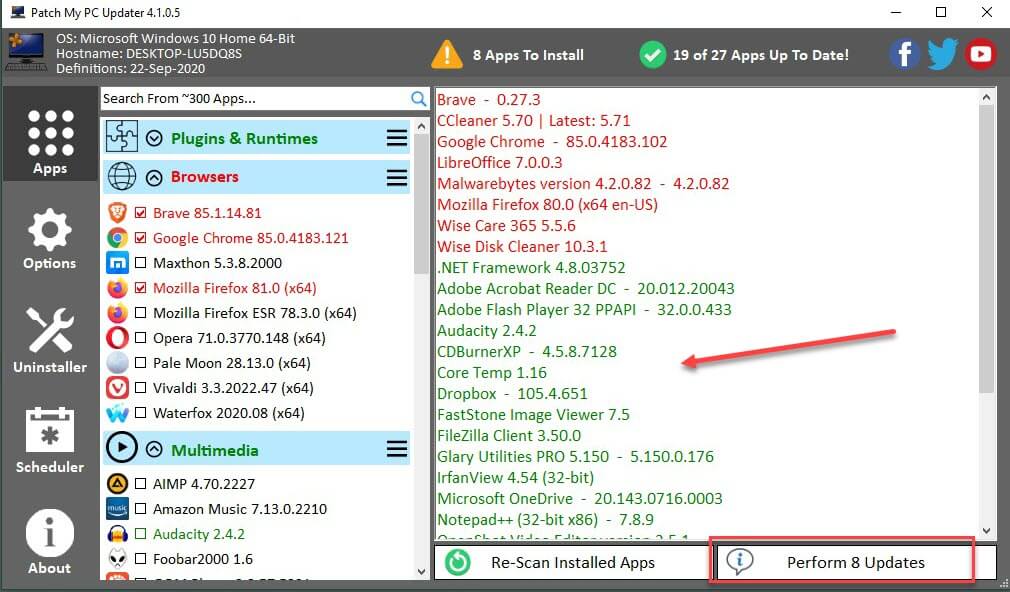Click the search magnifier icon
This screenshot has width=1010, height=592.
(419, 98)
